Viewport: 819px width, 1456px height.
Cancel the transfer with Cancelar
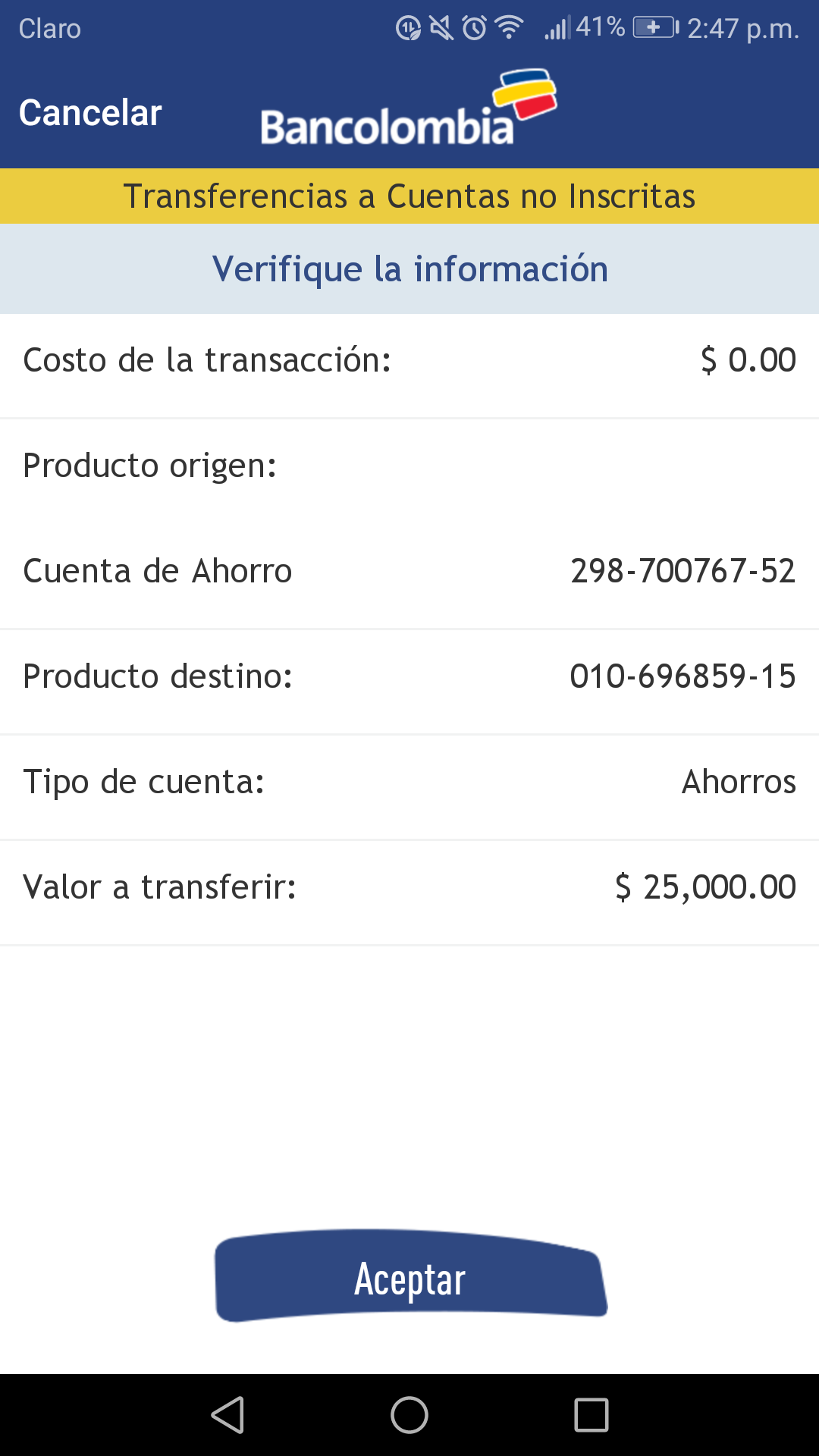tap(90, 113)
